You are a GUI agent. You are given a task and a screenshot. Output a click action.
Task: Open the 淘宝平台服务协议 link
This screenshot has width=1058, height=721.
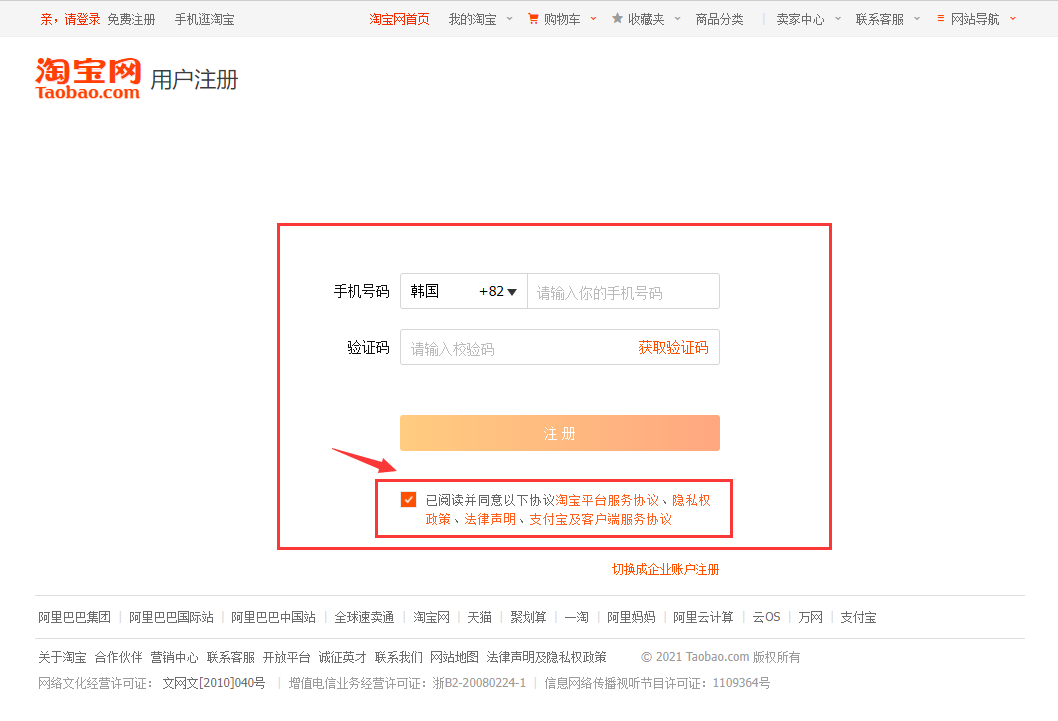607,500
